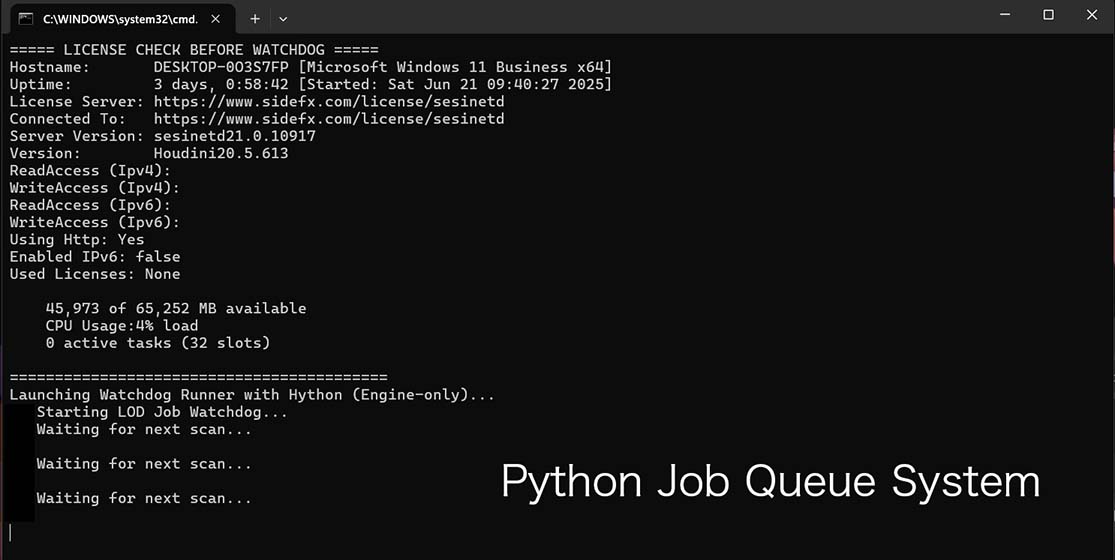This screenshot has width=1115, height=560.
Task: Click the 'Using Http: Yes' line
Action: pyautogui.click(x=77, y=240)
